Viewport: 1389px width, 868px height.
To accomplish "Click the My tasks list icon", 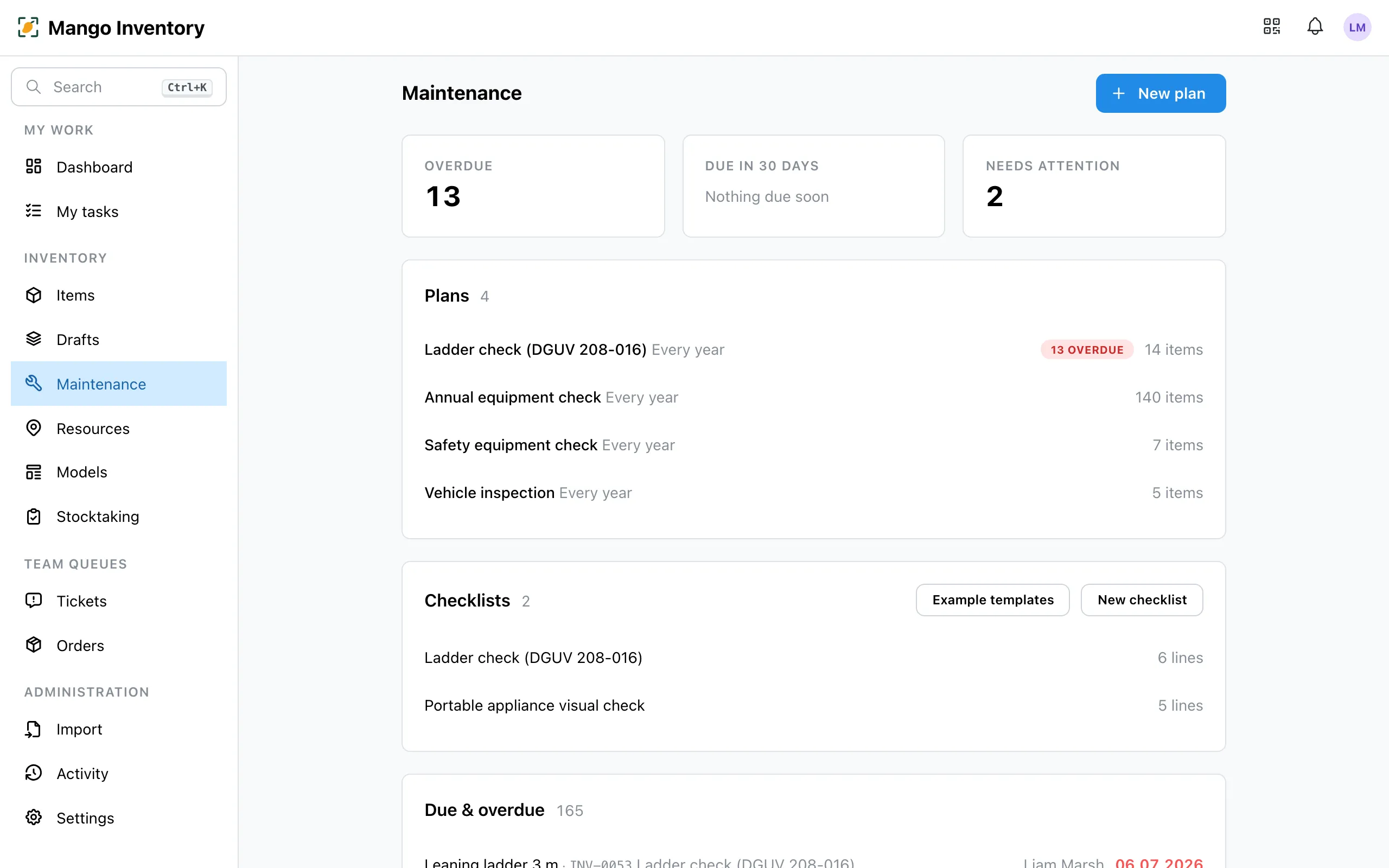I will pos(34,211).
